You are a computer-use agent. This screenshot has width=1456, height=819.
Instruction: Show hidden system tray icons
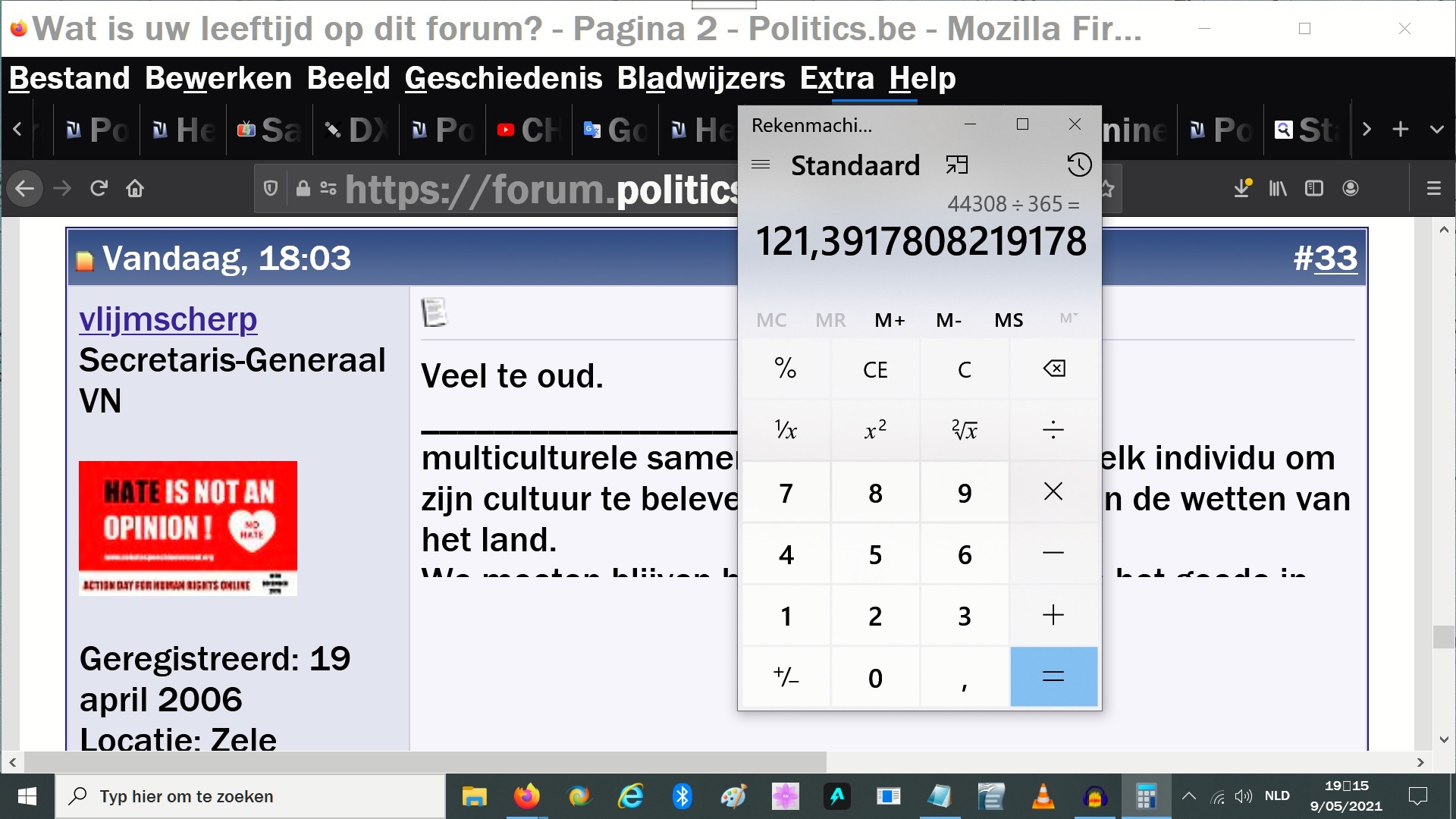[x=1189, y=796]
